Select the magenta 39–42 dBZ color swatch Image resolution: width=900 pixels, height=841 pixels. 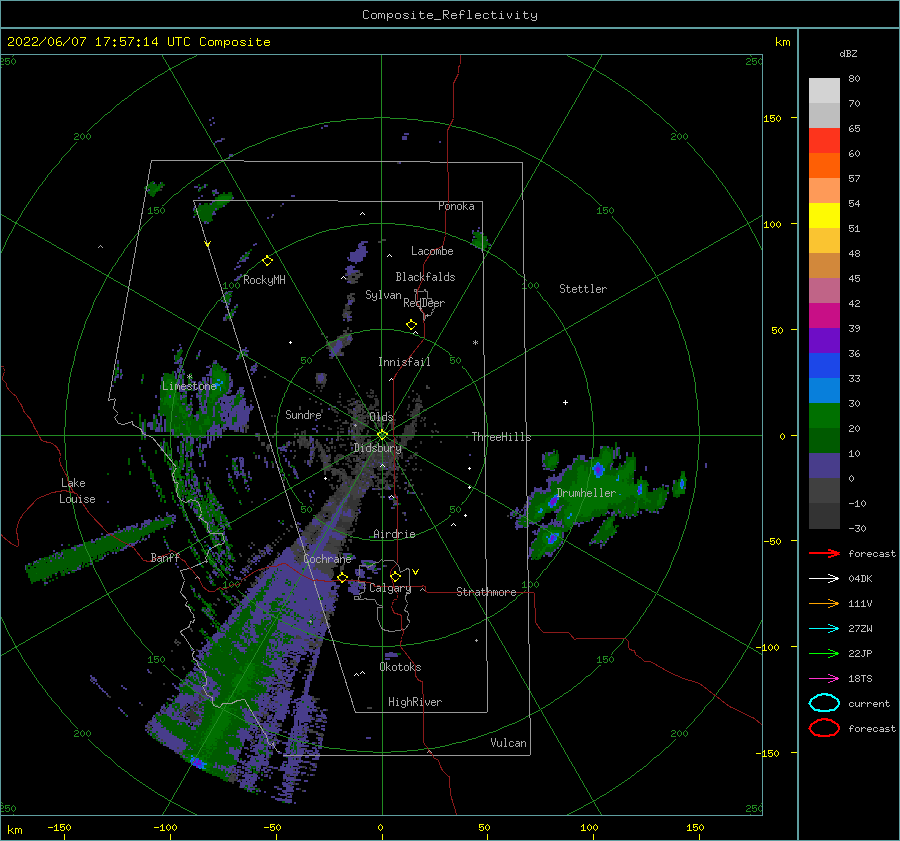[824, 316]
